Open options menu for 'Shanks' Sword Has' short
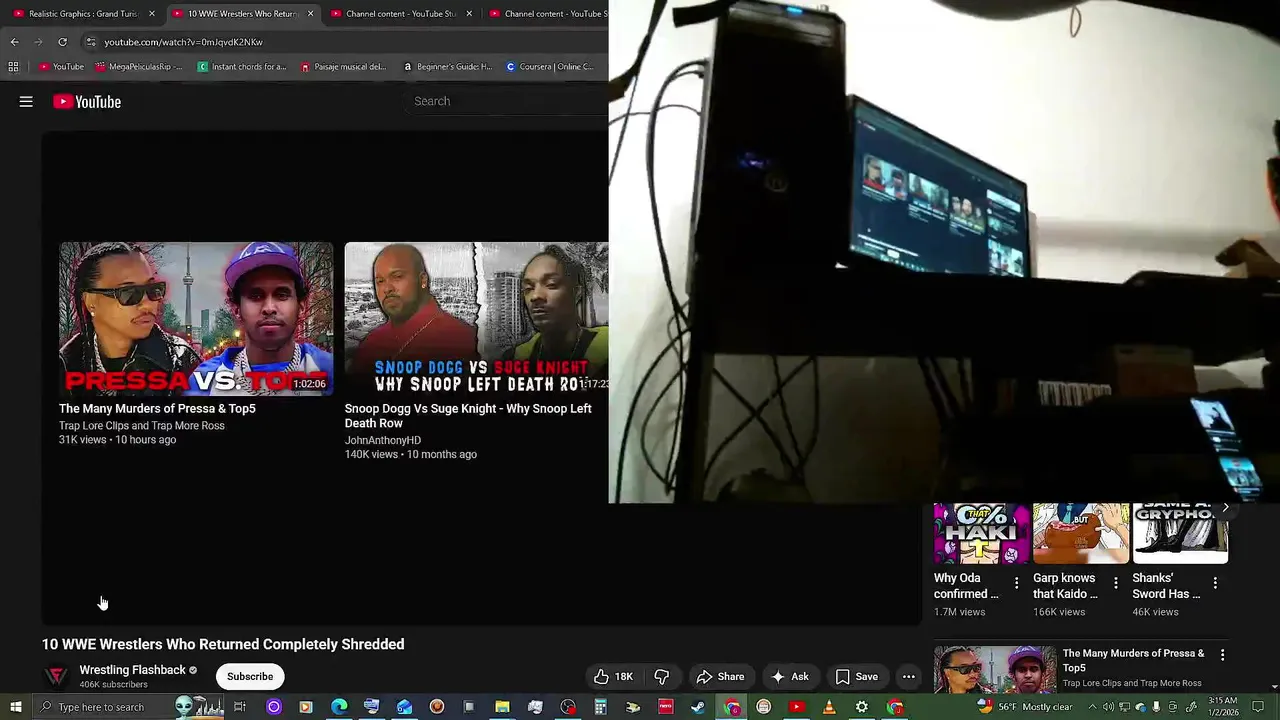1280x720 pixels. pyautogui.click(x=1215, y=583)
